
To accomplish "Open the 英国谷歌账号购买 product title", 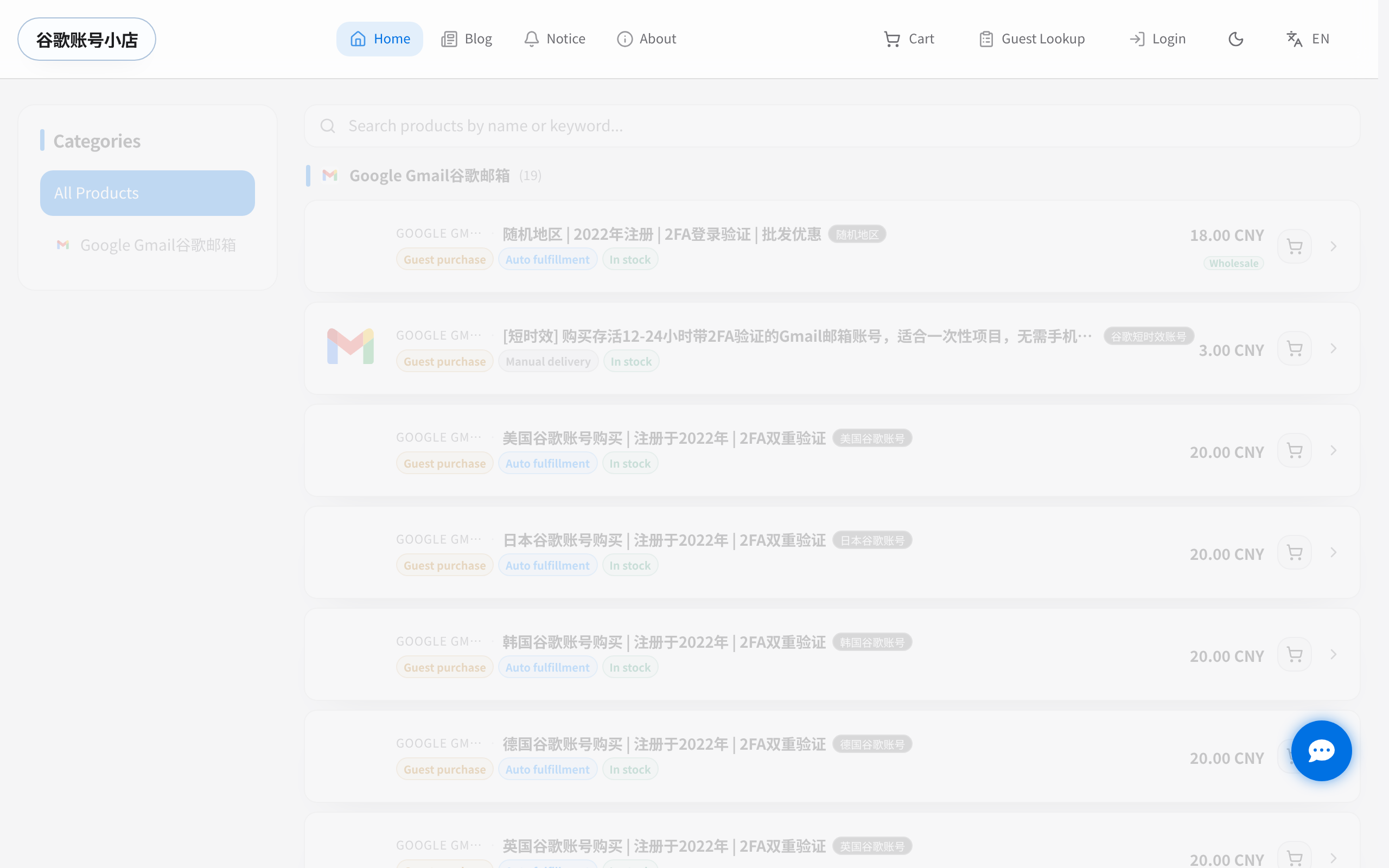I will pyautogui.click(x=664, y=846).
